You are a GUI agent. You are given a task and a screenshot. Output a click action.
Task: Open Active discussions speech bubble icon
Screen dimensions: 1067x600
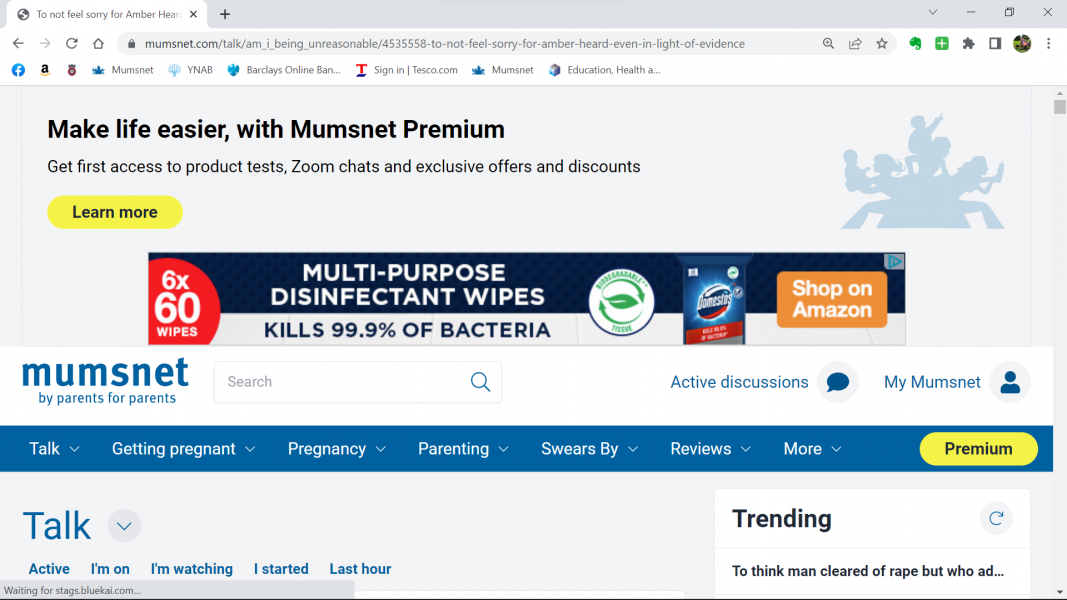tap(837, 382)
